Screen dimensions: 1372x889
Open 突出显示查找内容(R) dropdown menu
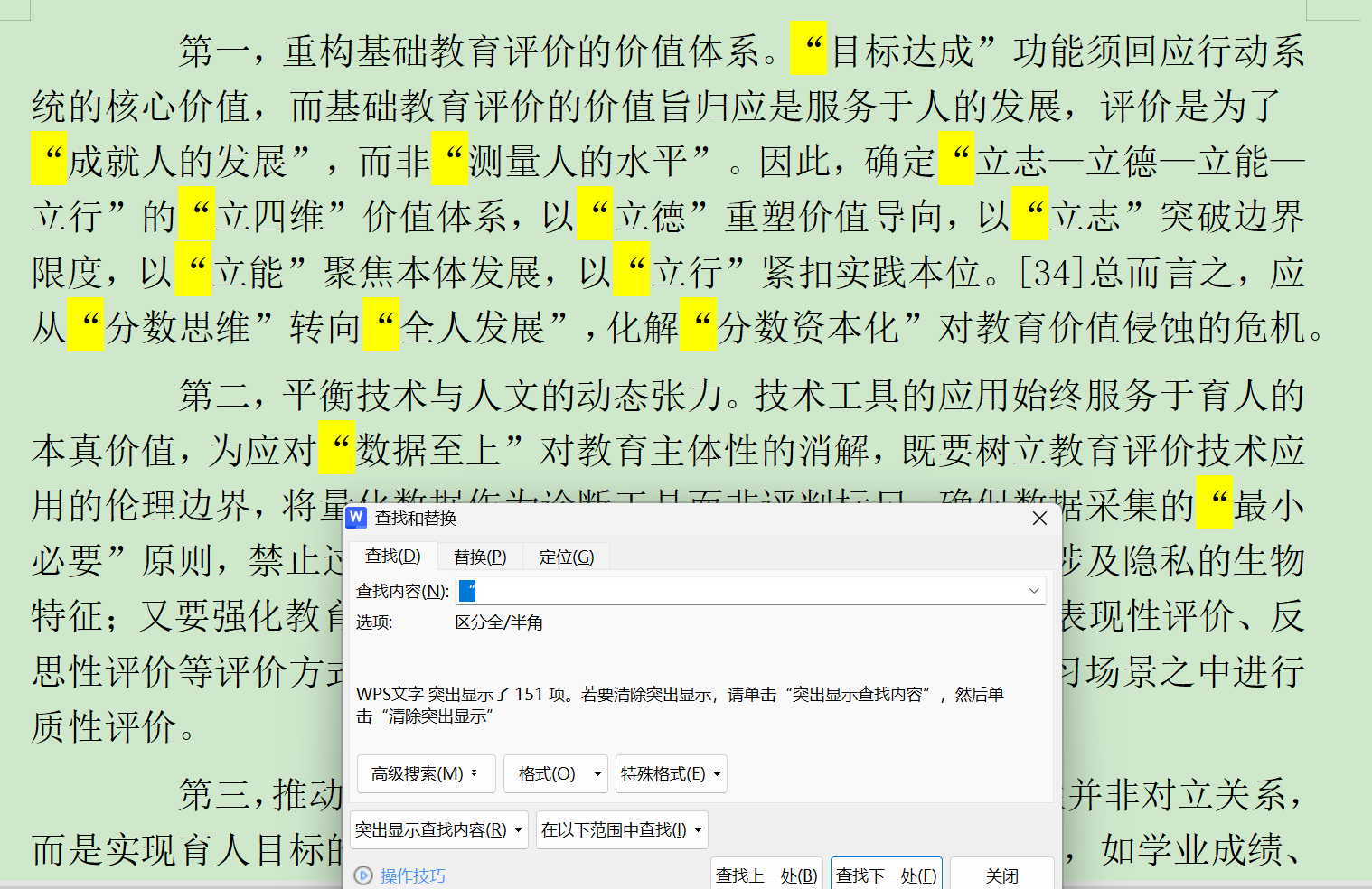(438, 830)
